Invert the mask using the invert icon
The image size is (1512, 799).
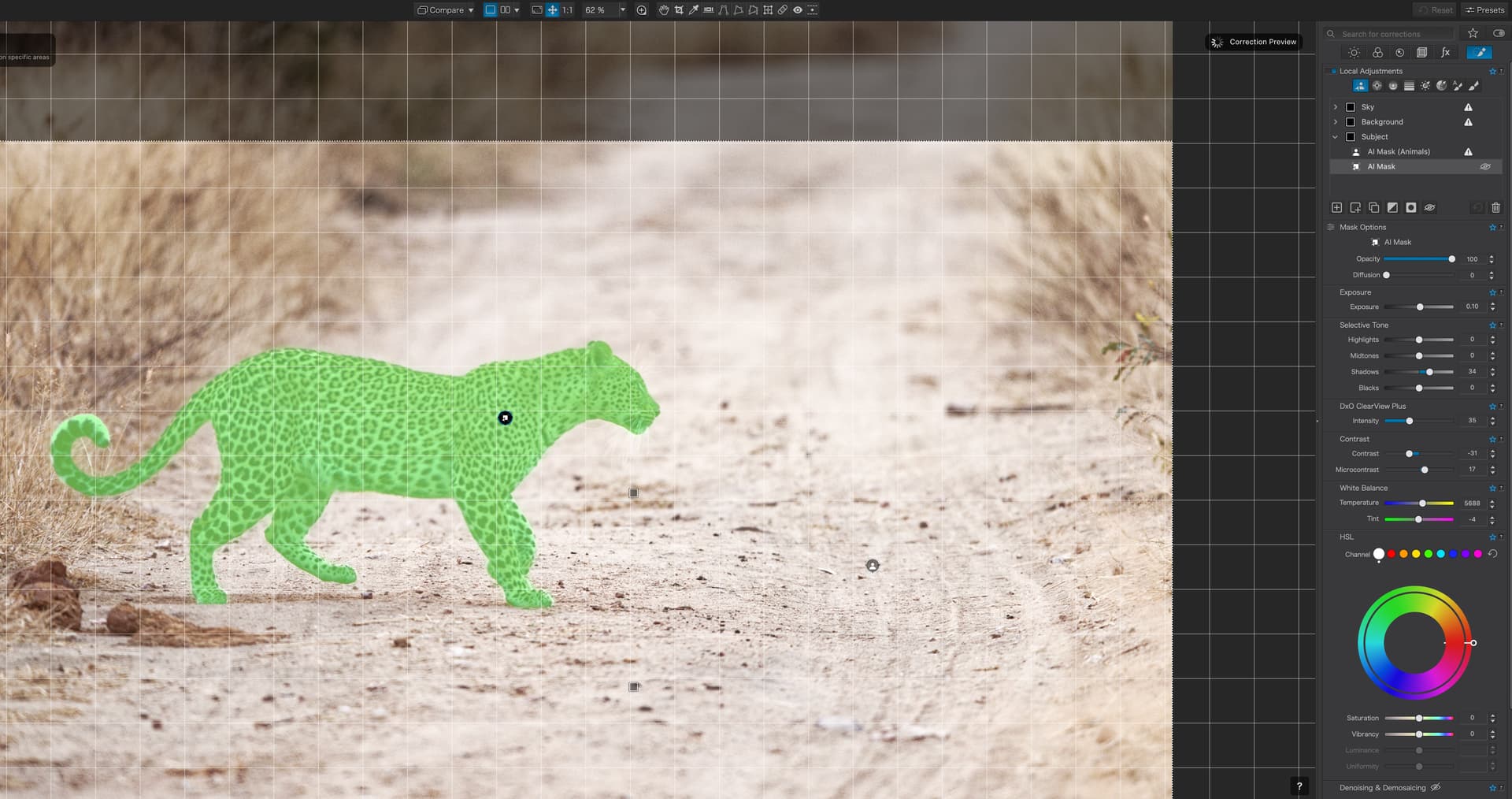coord(1392,208)
